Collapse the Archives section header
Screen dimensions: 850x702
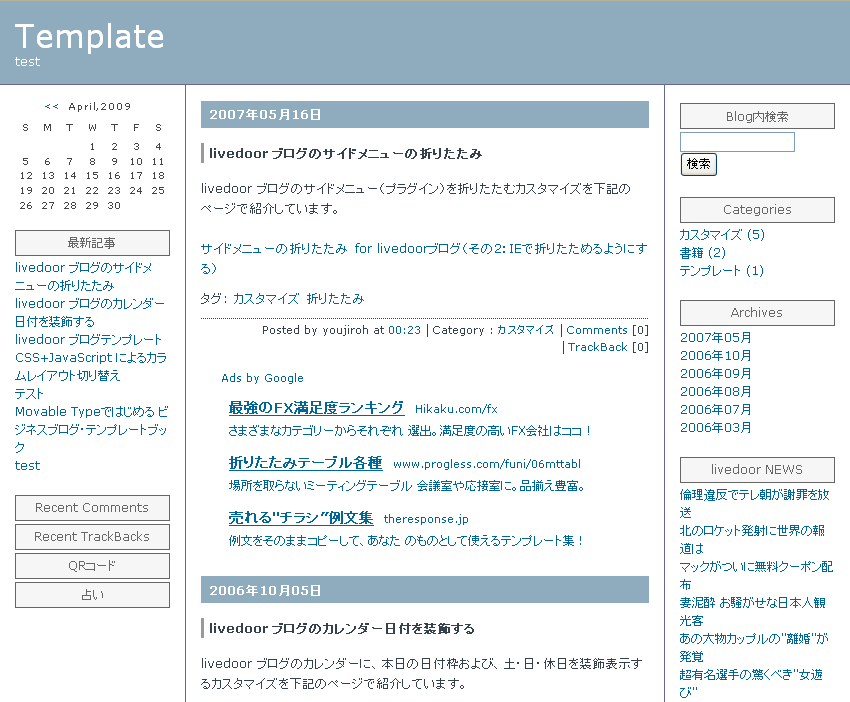757,313
